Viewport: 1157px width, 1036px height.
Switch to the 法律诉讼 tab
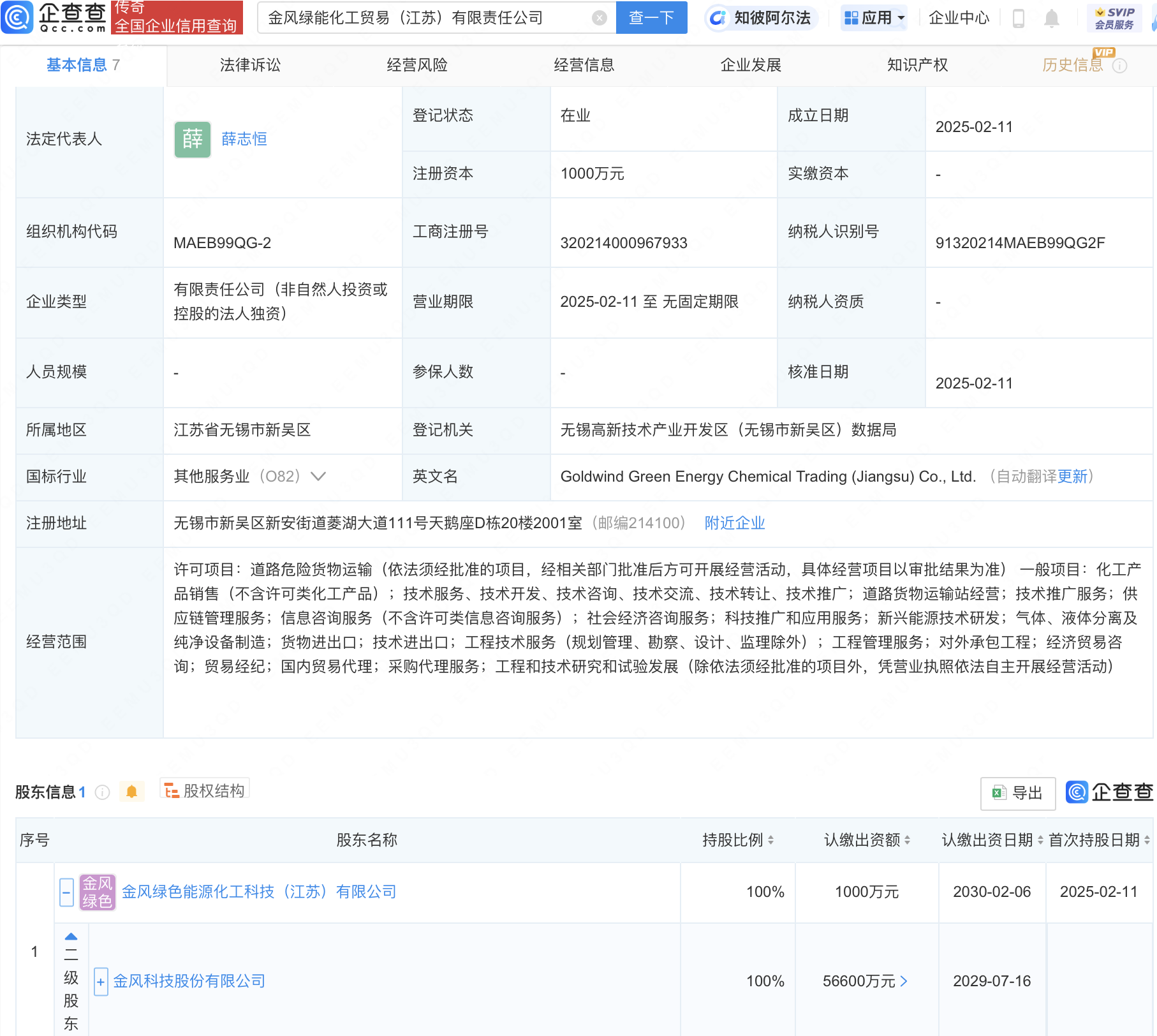pyautogui.click(x=249, y=64)
